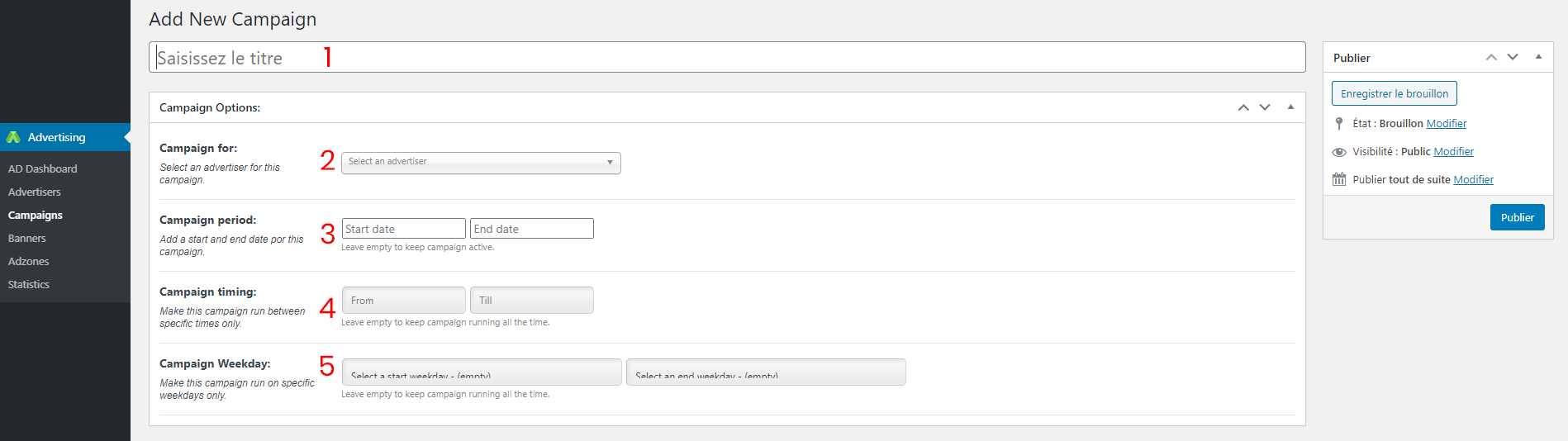
Task: Go to Banners menu item
Action: [27, 238]
